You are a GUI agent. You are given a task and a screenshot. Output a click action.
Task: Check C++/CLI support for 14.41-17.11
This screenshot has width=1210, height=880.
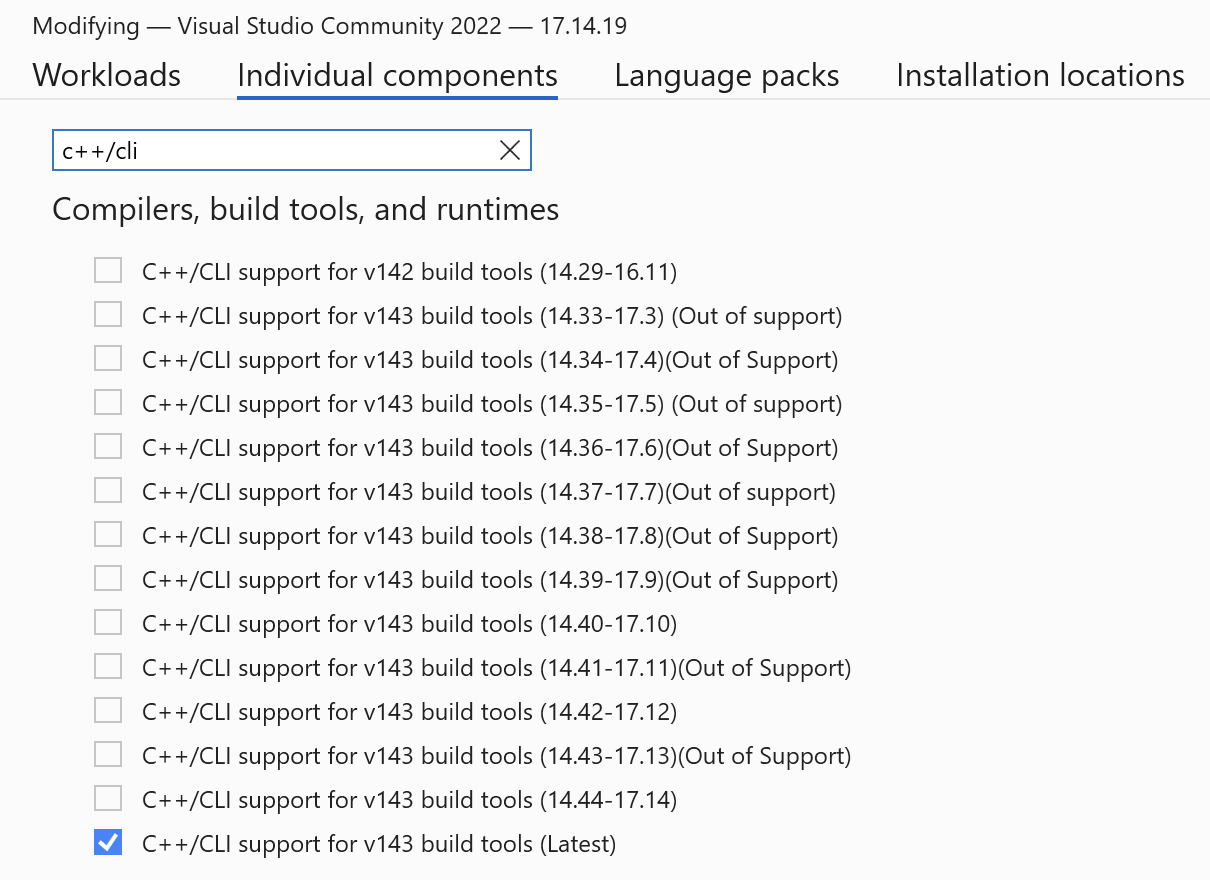tap(108, 665)
